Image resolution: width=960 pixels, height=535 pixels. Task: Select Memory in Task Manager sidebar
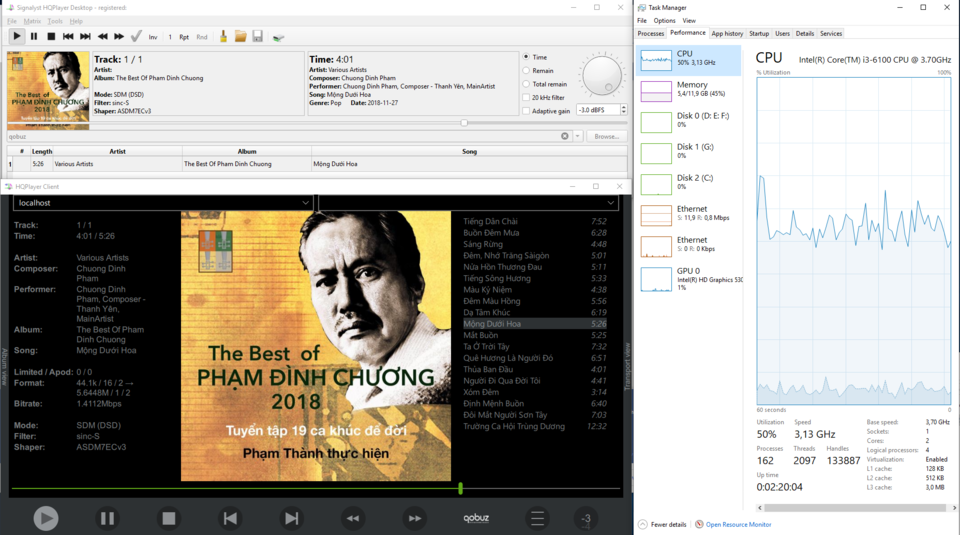(x=689, y=91)
